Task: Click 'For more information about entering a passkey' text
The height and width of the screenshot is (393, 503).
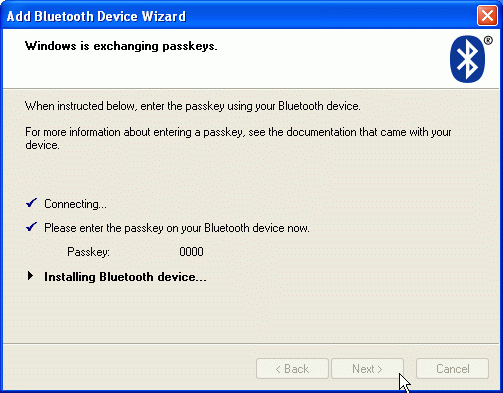Action: (238, 138)
